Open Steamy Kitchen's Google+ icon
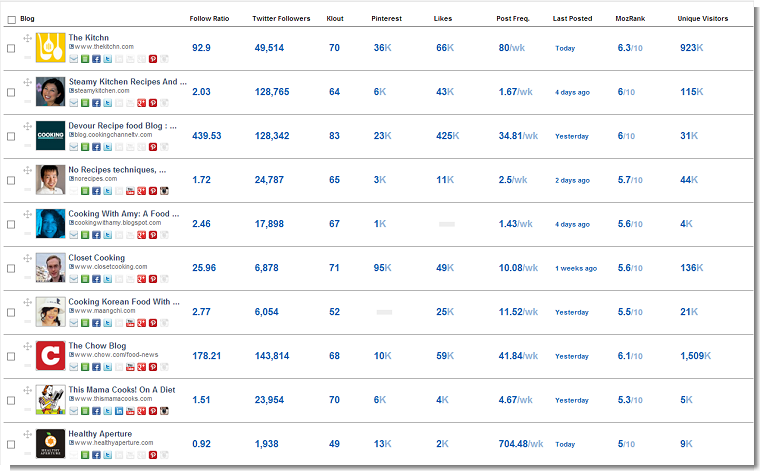The image size is (760, 471). click(x=142, y=103)
